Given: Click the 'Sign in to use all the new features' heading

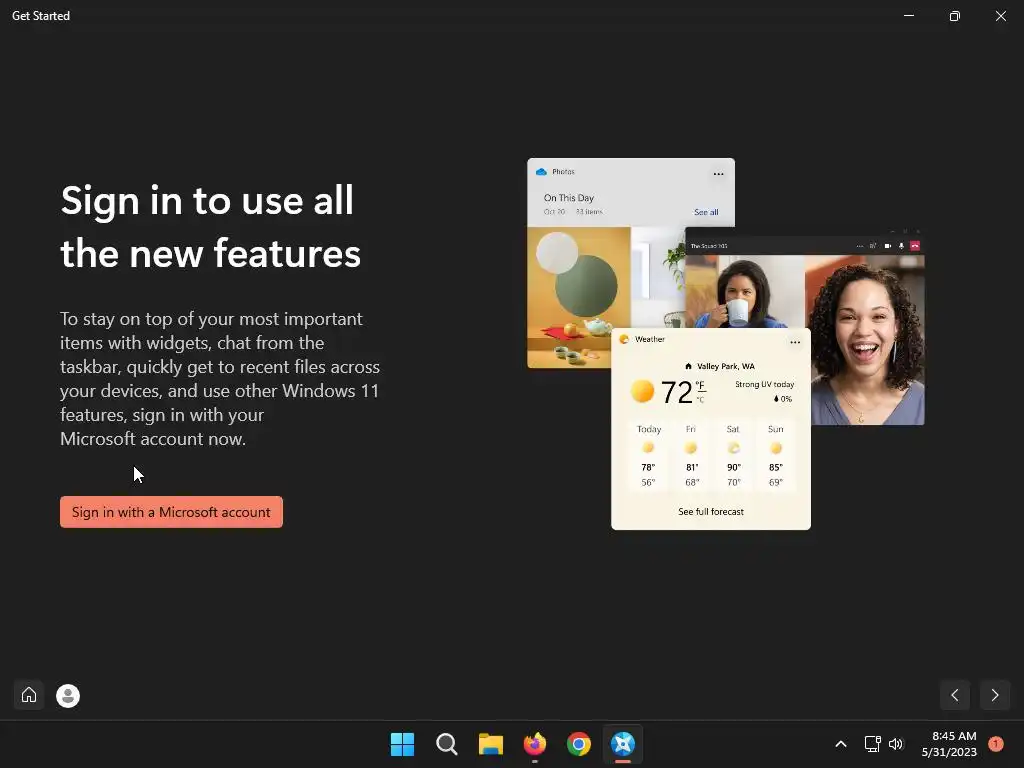Looking at the screenshot, I should [x=210, y=227].
